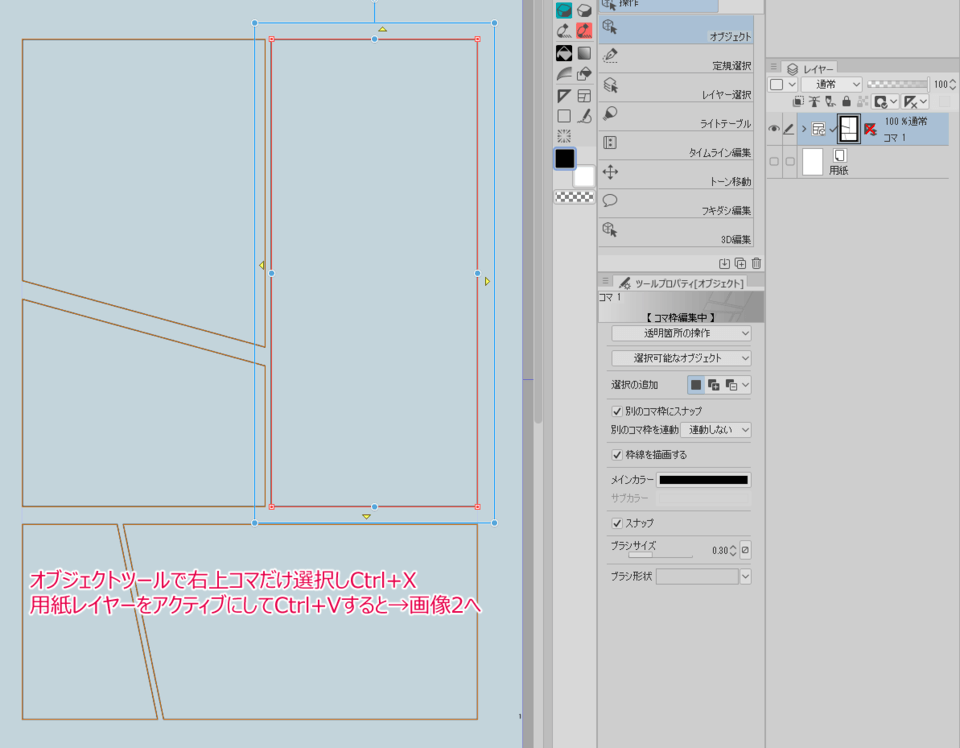Open the 通常 blending mode dropdown
The width and height of the screenshot is (960, 748).
point(831,85)
